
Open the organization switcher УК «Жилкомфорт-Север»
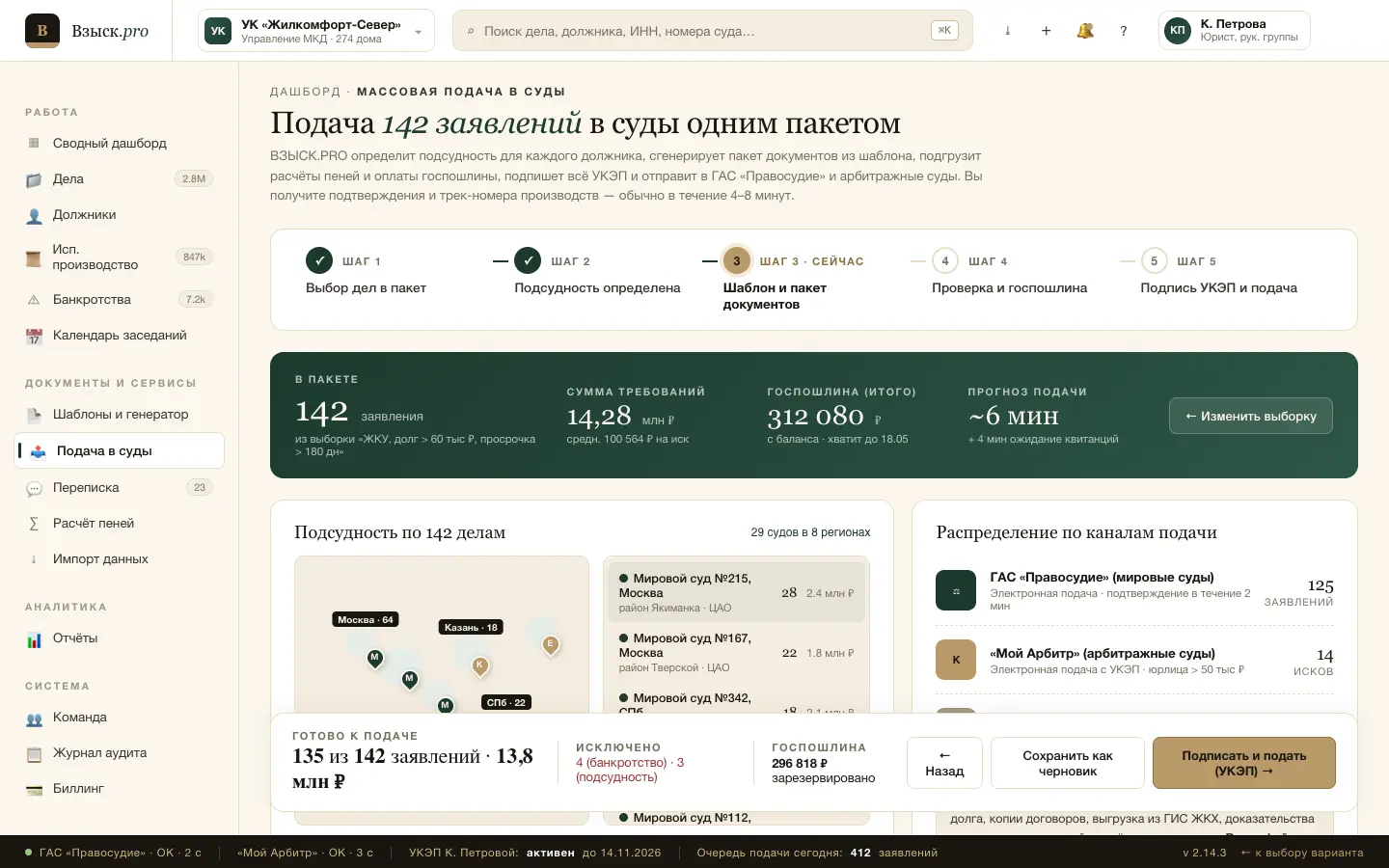(316, 31)
